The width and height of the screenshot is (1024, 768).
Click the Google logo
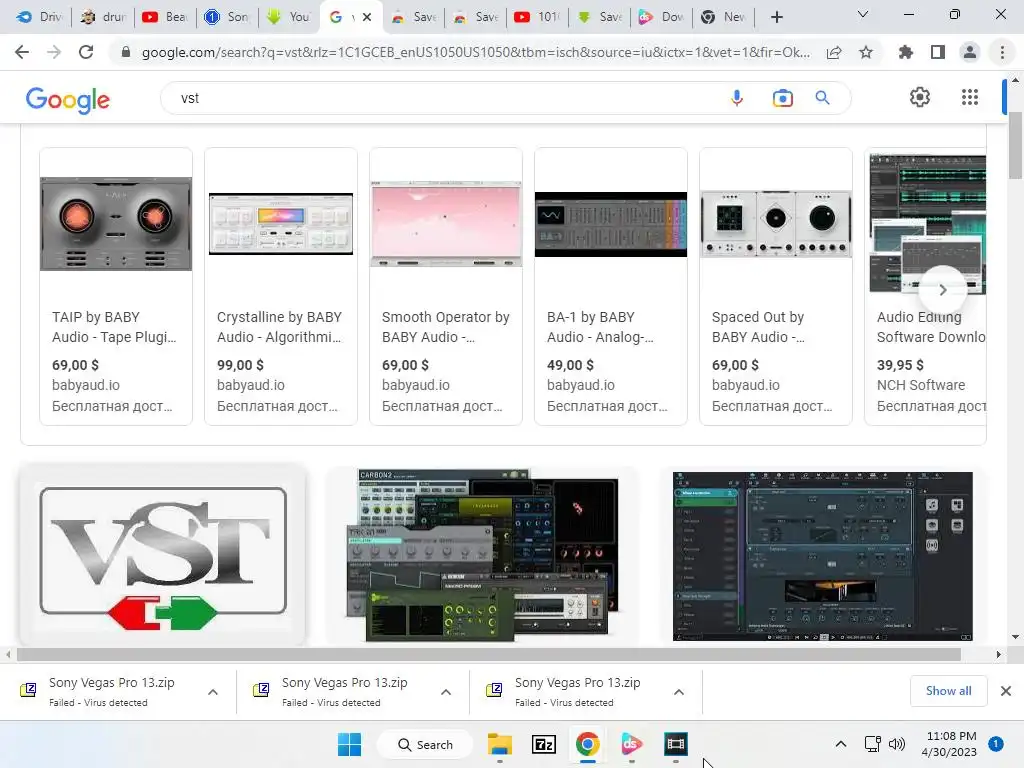point(67,99)
